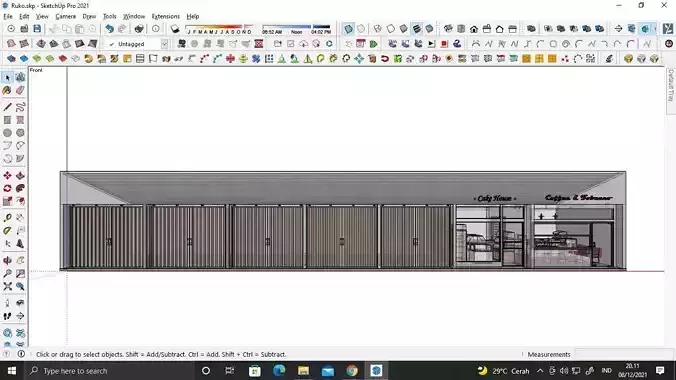Enable Hidden Line face style

pos(391,29)
